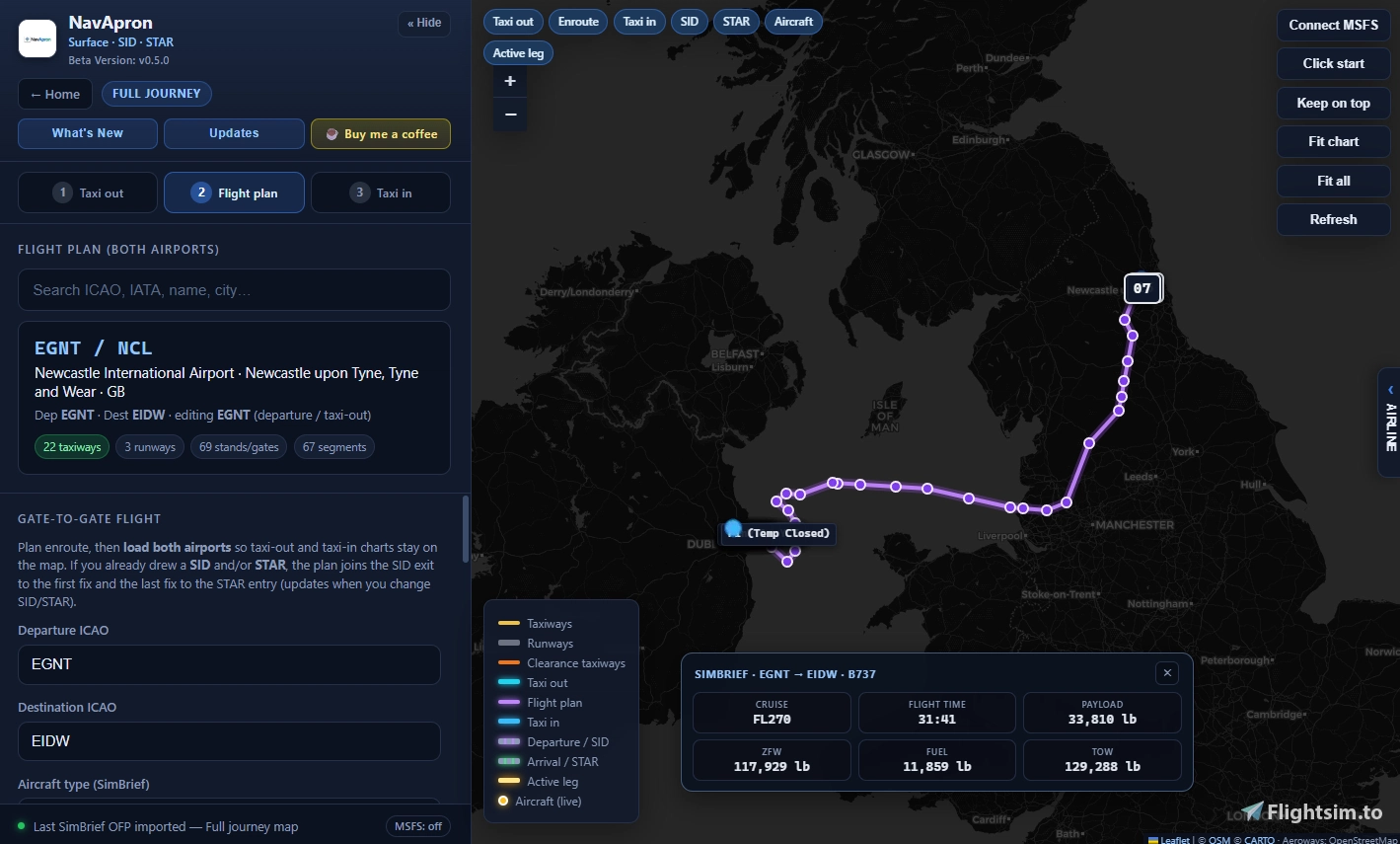Click the 3 runways badge
Screen dimensions: 1400x844
150,447
